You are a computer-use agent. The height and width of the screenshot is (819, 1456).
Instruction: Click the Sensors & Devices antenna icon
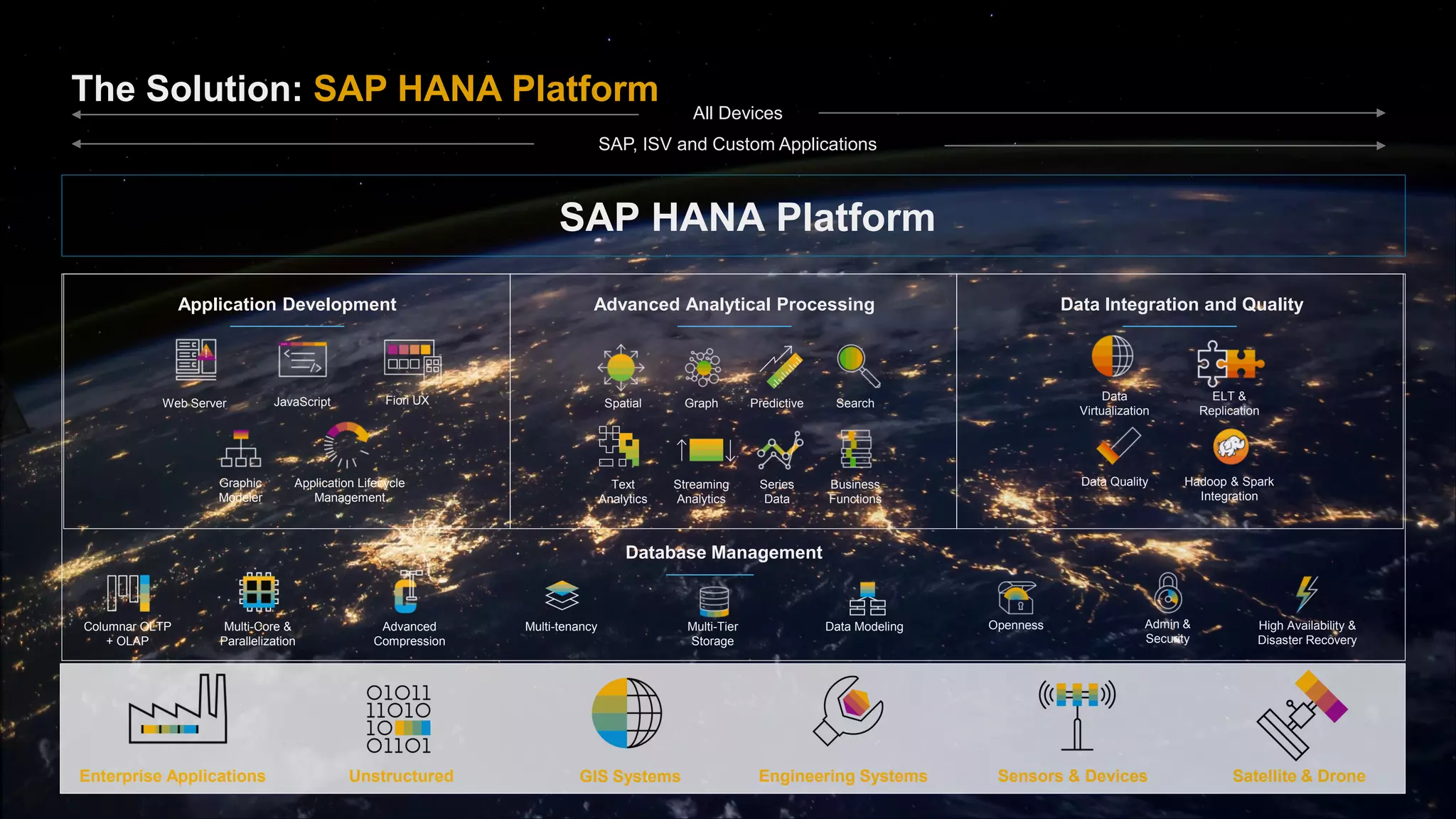pyautogui.click(x=1077, y=715)
